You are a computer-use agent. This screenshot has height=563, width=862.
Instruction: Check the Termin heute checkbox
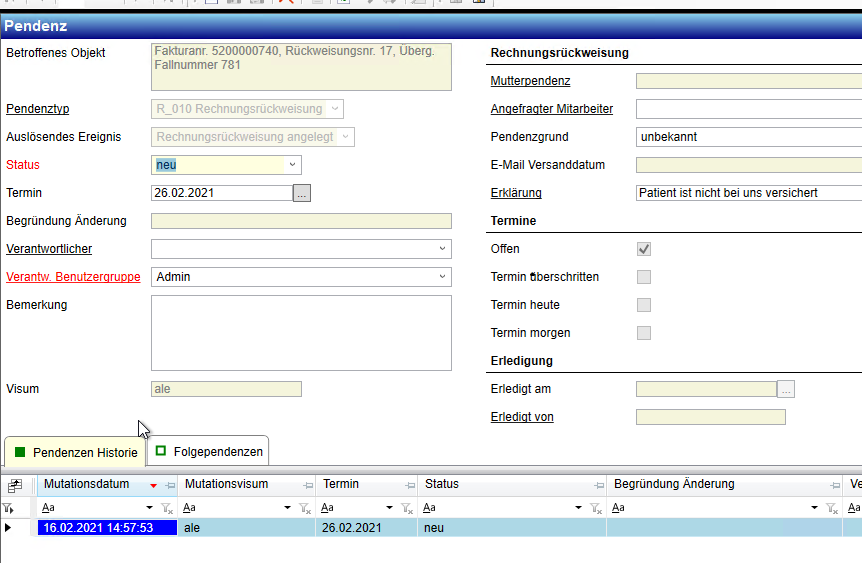click(644, 305)
